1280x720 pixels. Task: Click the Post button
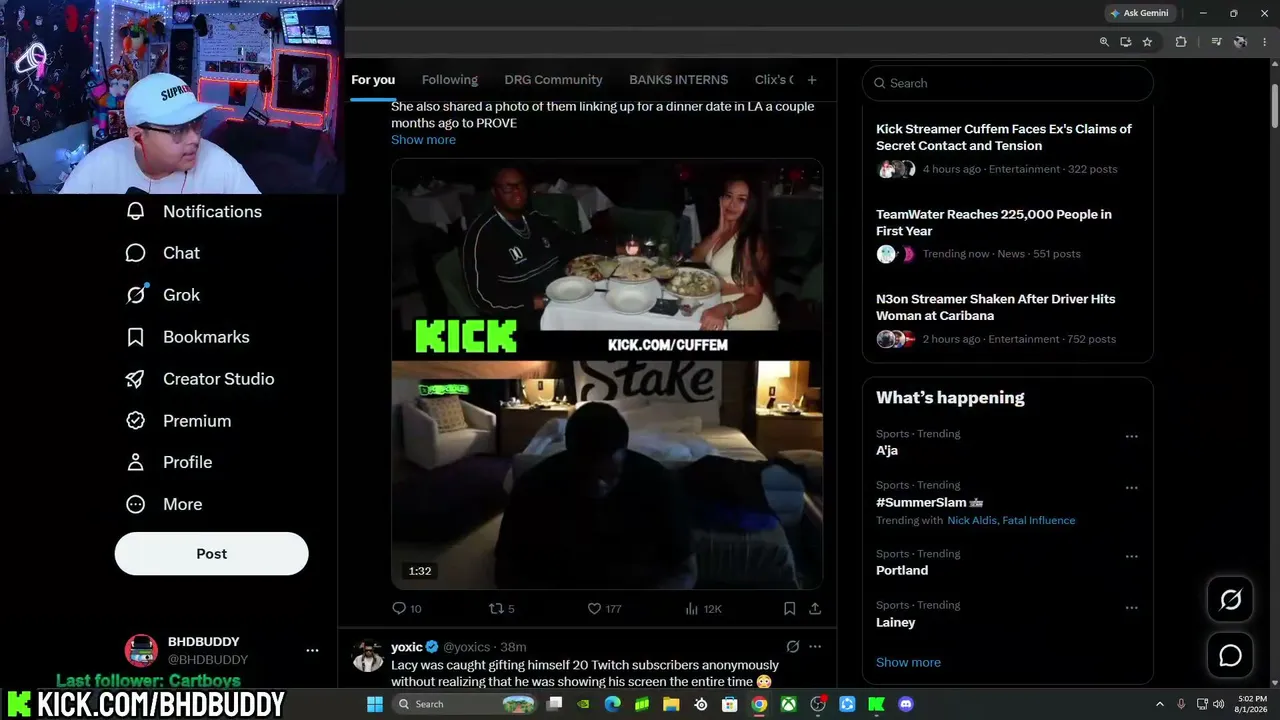pyautogui.click(x=212, y=554)
